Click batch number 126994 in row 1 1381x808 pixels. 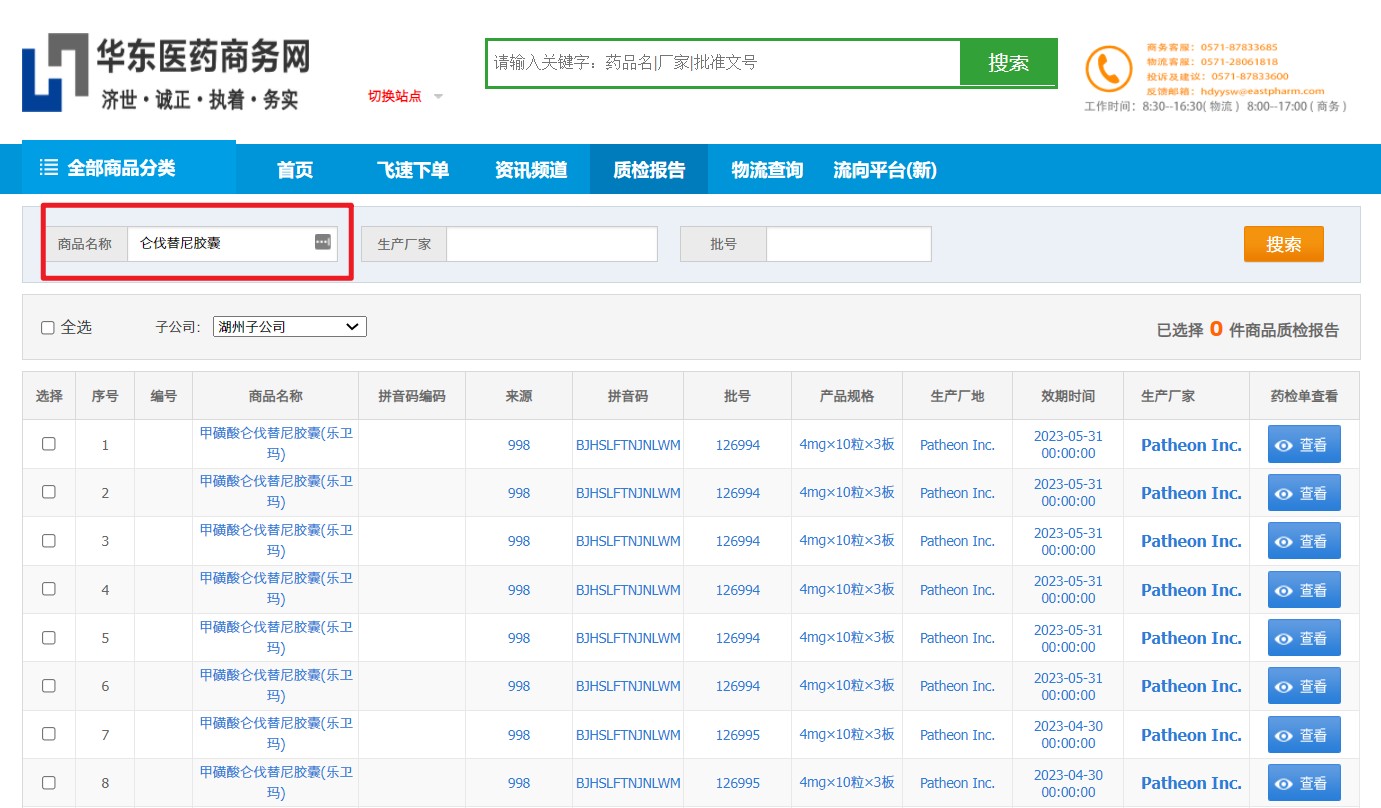(738, 445)
